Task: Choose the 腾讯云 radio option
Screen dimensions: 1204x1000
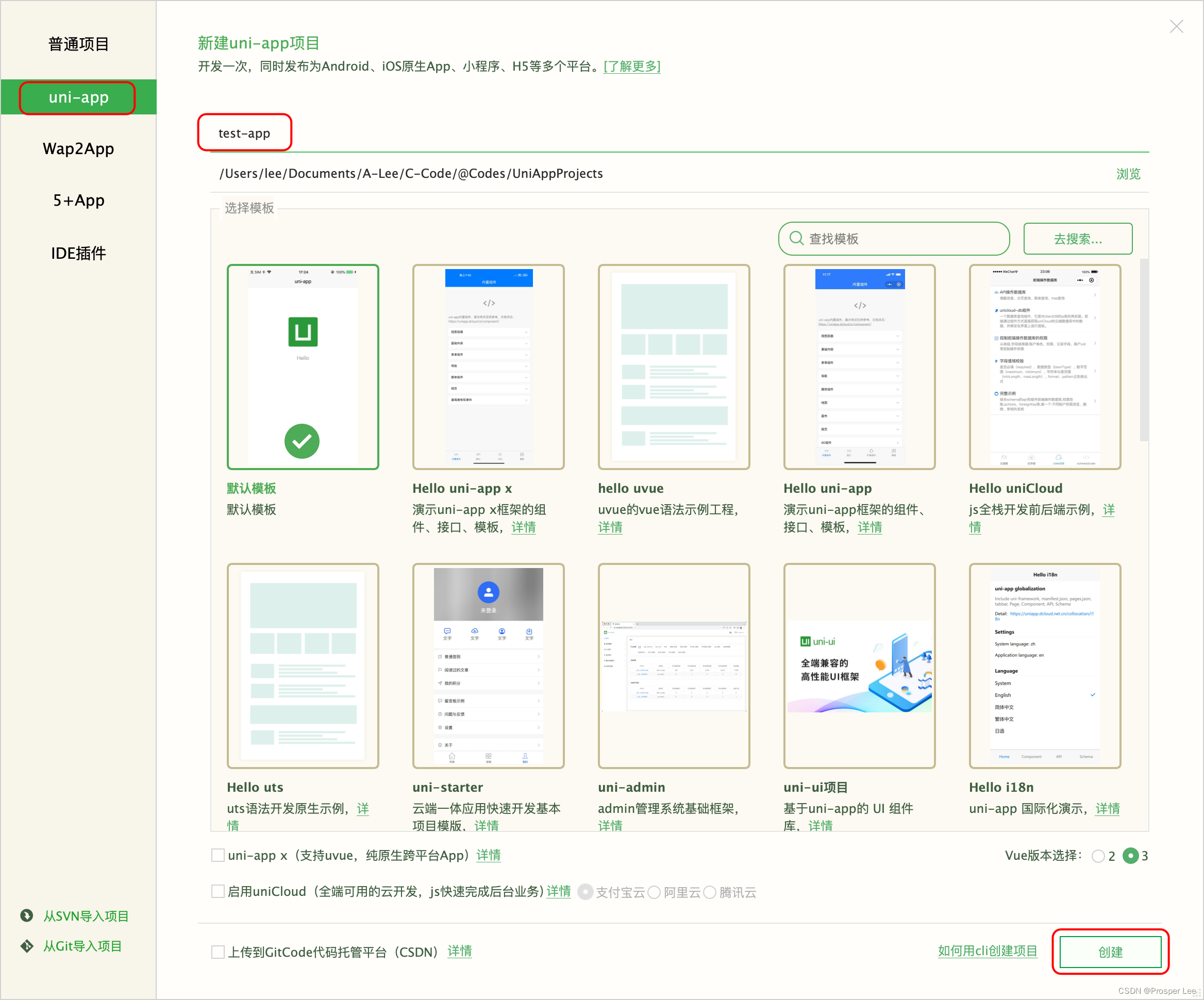Action: pos(710,893)
